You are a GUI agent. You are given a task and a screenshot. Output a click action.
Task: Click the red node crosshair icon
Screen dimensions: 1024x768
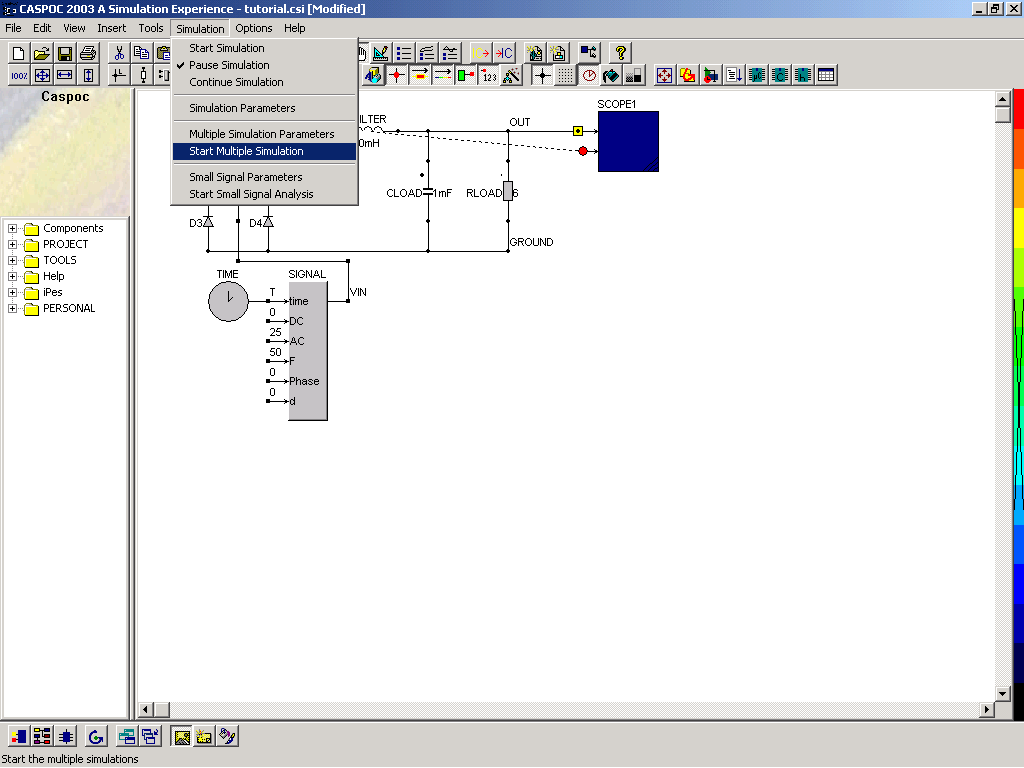tap(396, 75)
